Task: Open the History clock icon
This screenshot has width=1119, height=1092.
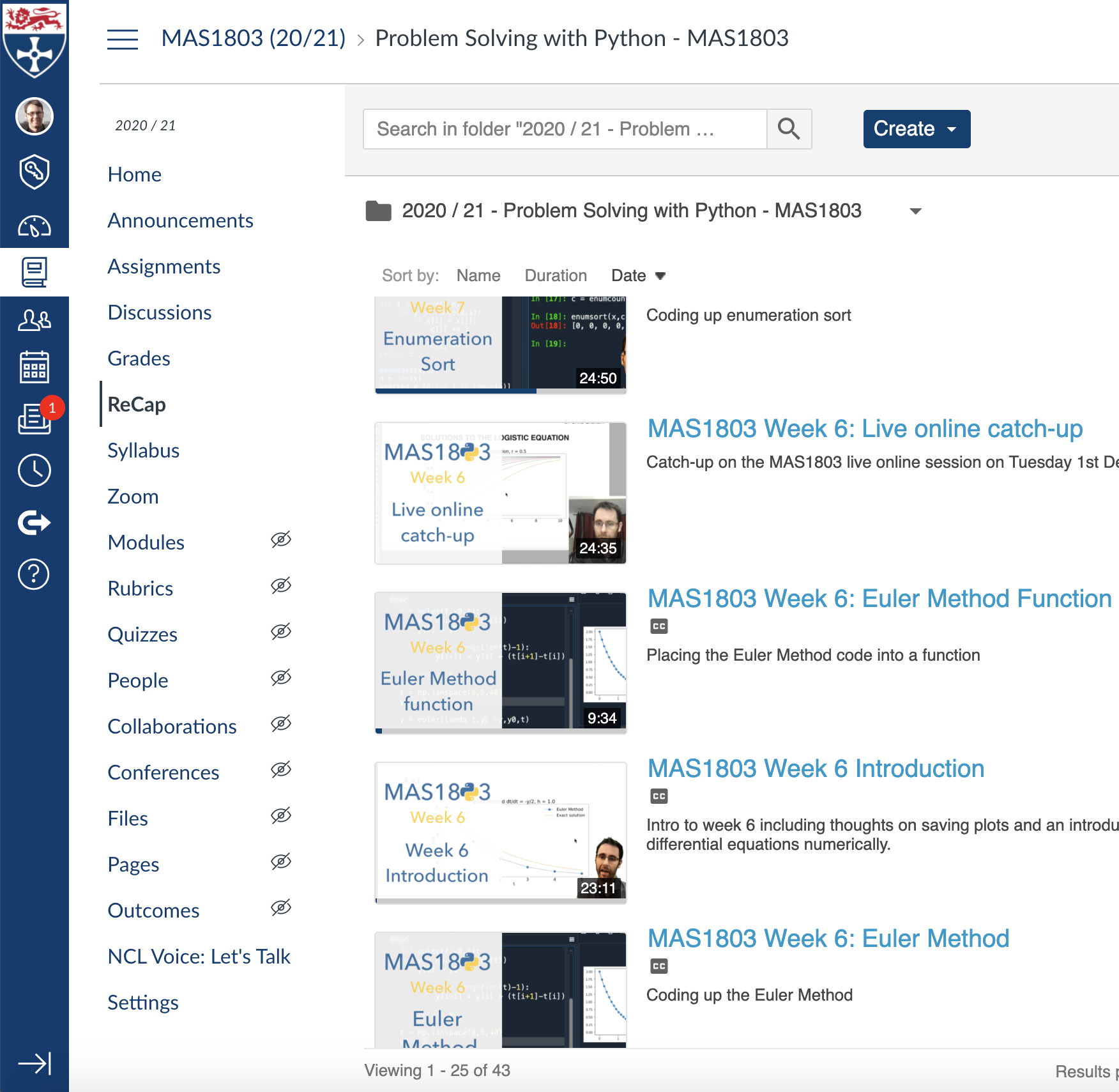Action: tap(34, 471)
